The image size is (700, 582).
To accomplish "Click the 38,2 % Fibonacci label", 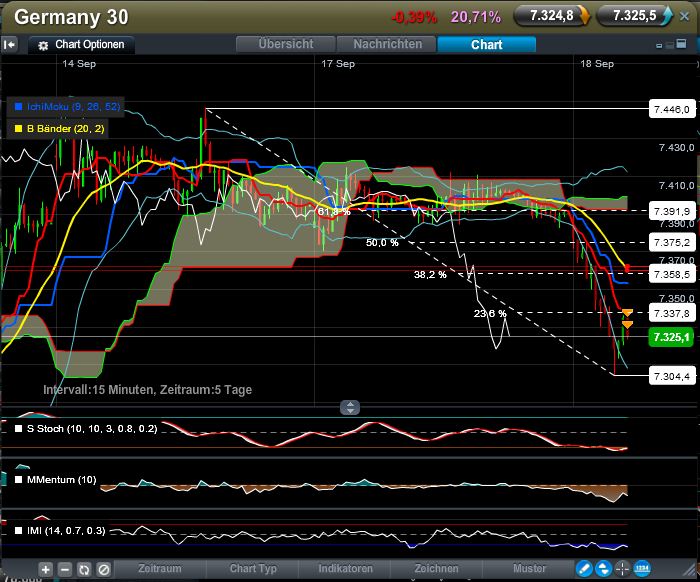I will [430, 274].
